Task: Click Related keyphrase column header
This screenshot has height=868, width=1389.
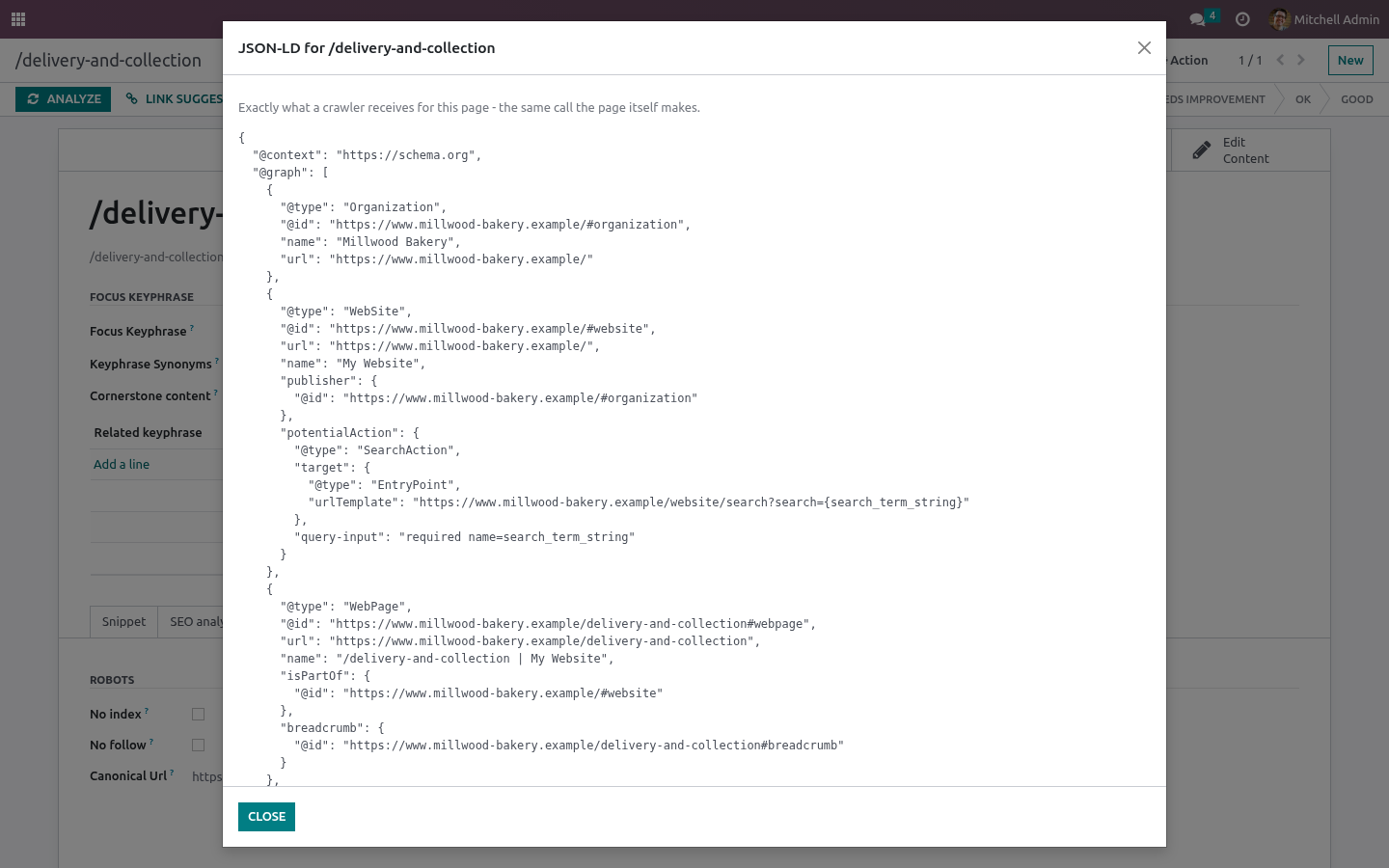Action: [x=148, y=433]
